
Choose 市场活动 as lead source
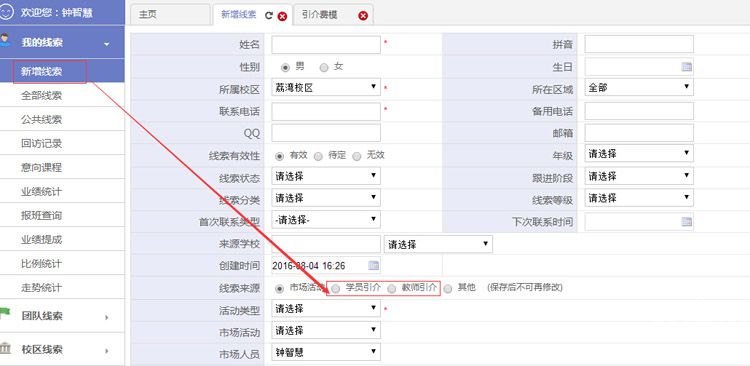[279, 288]
